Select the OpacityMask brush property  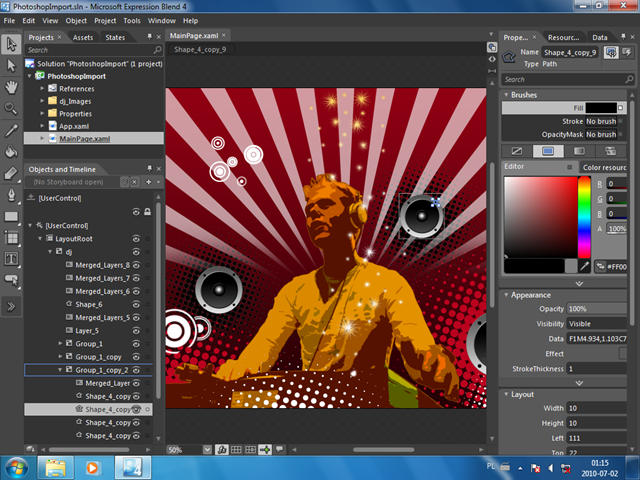coord(564,134)
